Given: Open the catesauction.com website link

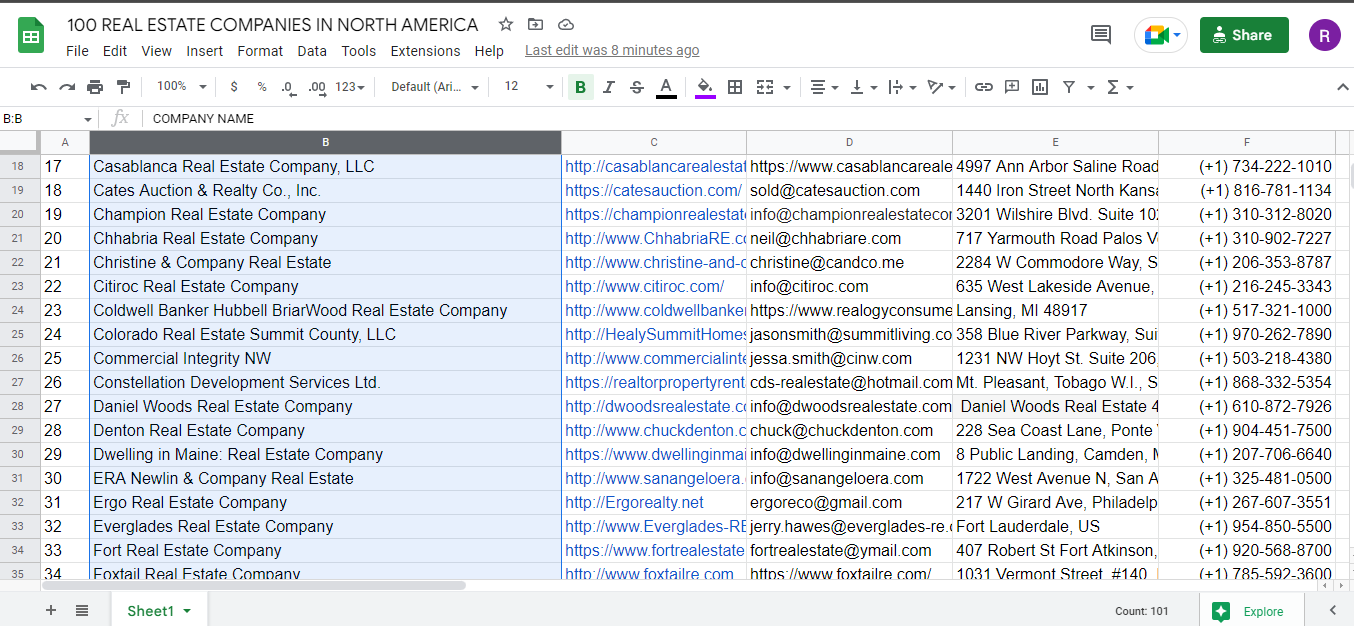Looking at the screenshot, I should [653, 190].
